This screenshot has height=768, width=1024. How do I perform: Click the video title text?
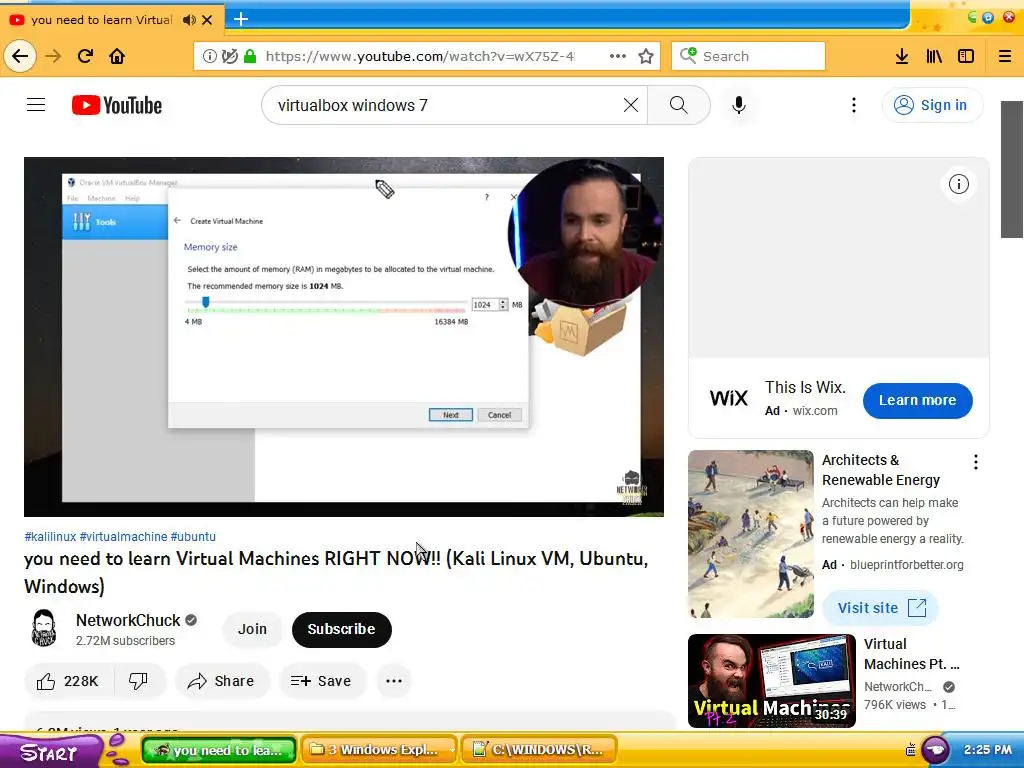point(336,572)
